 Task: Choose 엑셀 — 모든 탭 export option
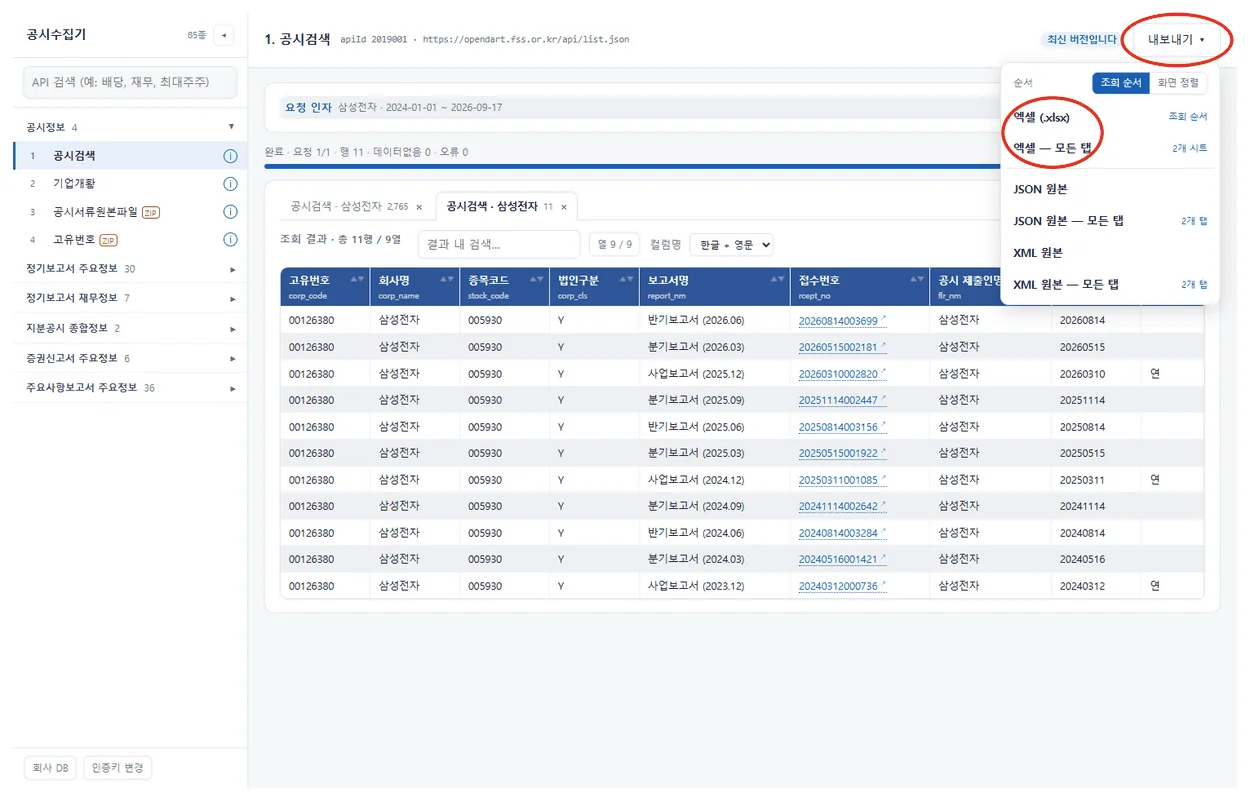tap(1110, 148)
